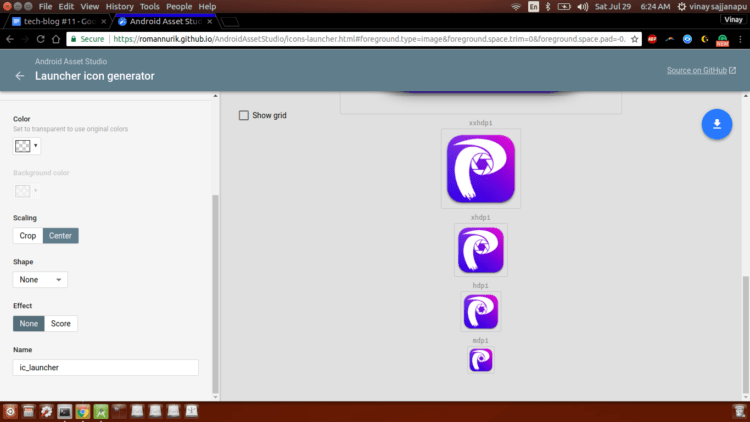This screenshot has width=750, height=422.
Task: Click the Name field with ic_launcher
Action: (106, 367)
